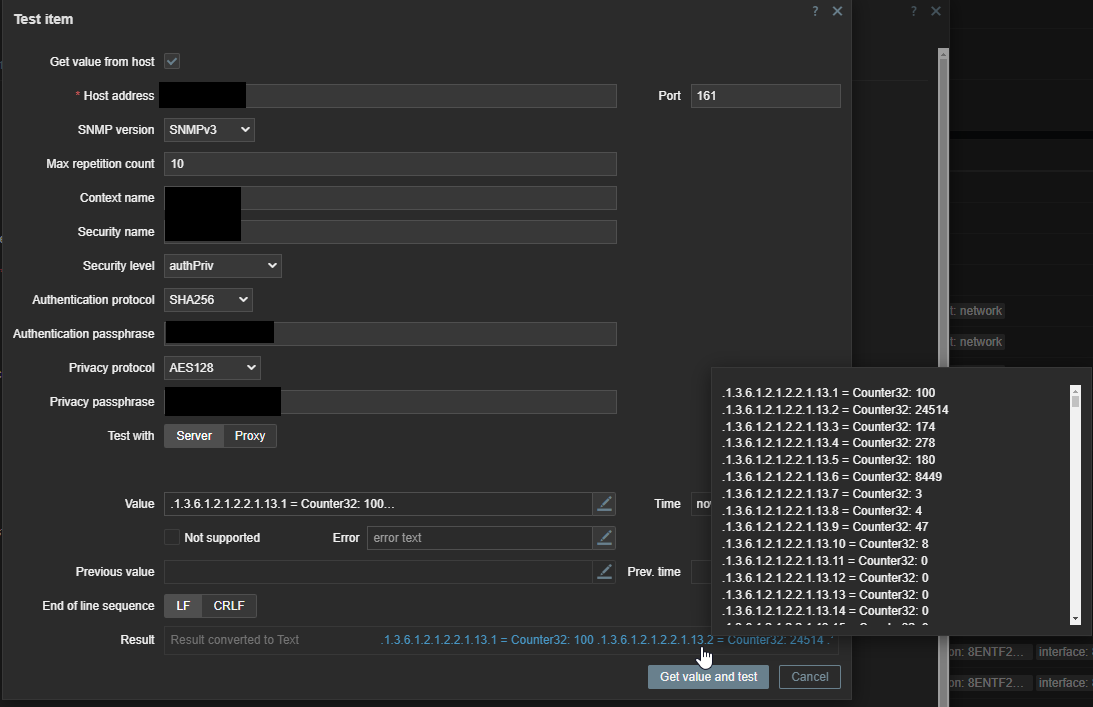
Task: Click popup line 'Counter32: 278'
Action: [x=828, y=443]
